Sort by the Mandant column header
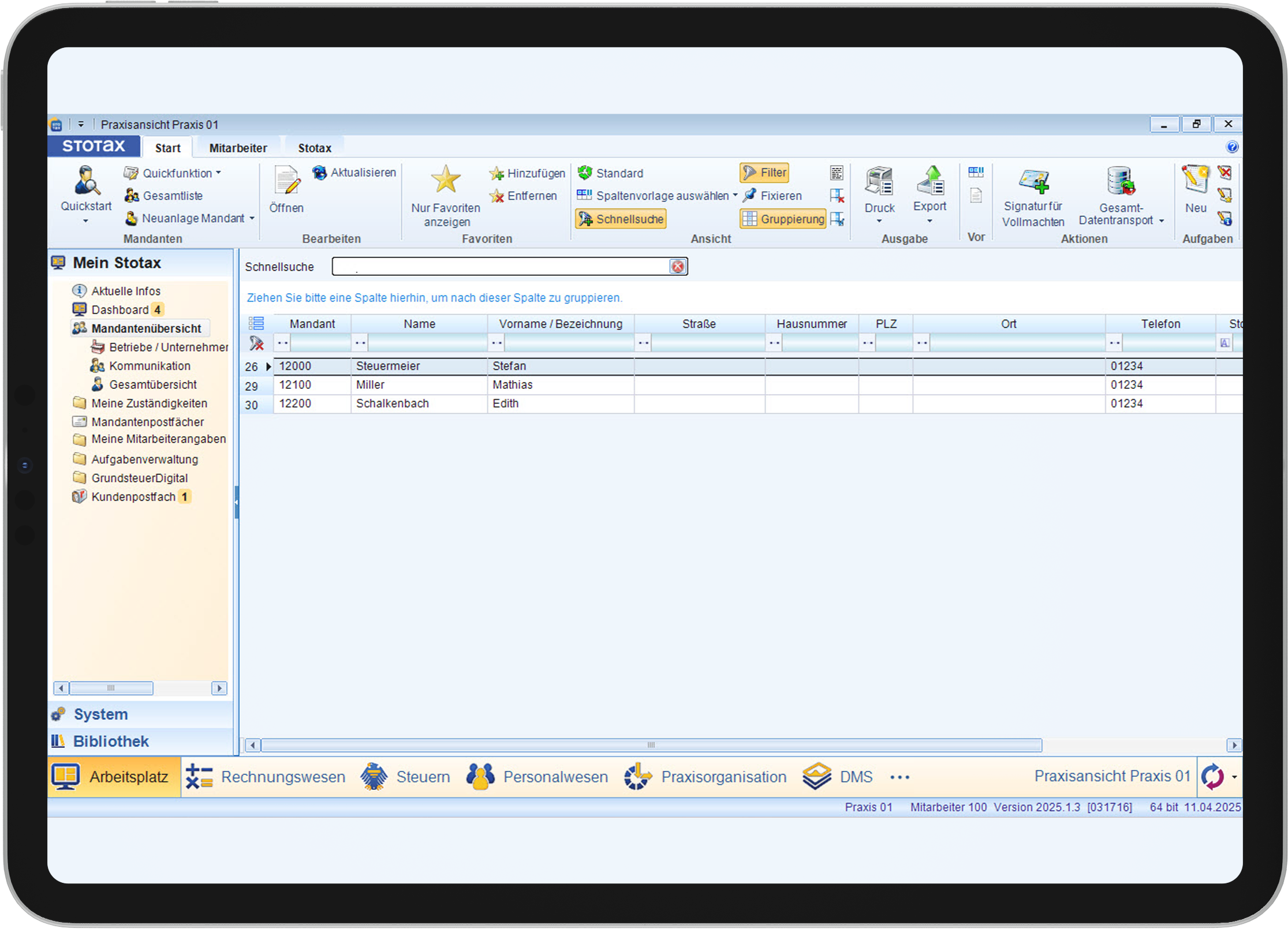This screenshot has width=1288, height=929. 312,324
